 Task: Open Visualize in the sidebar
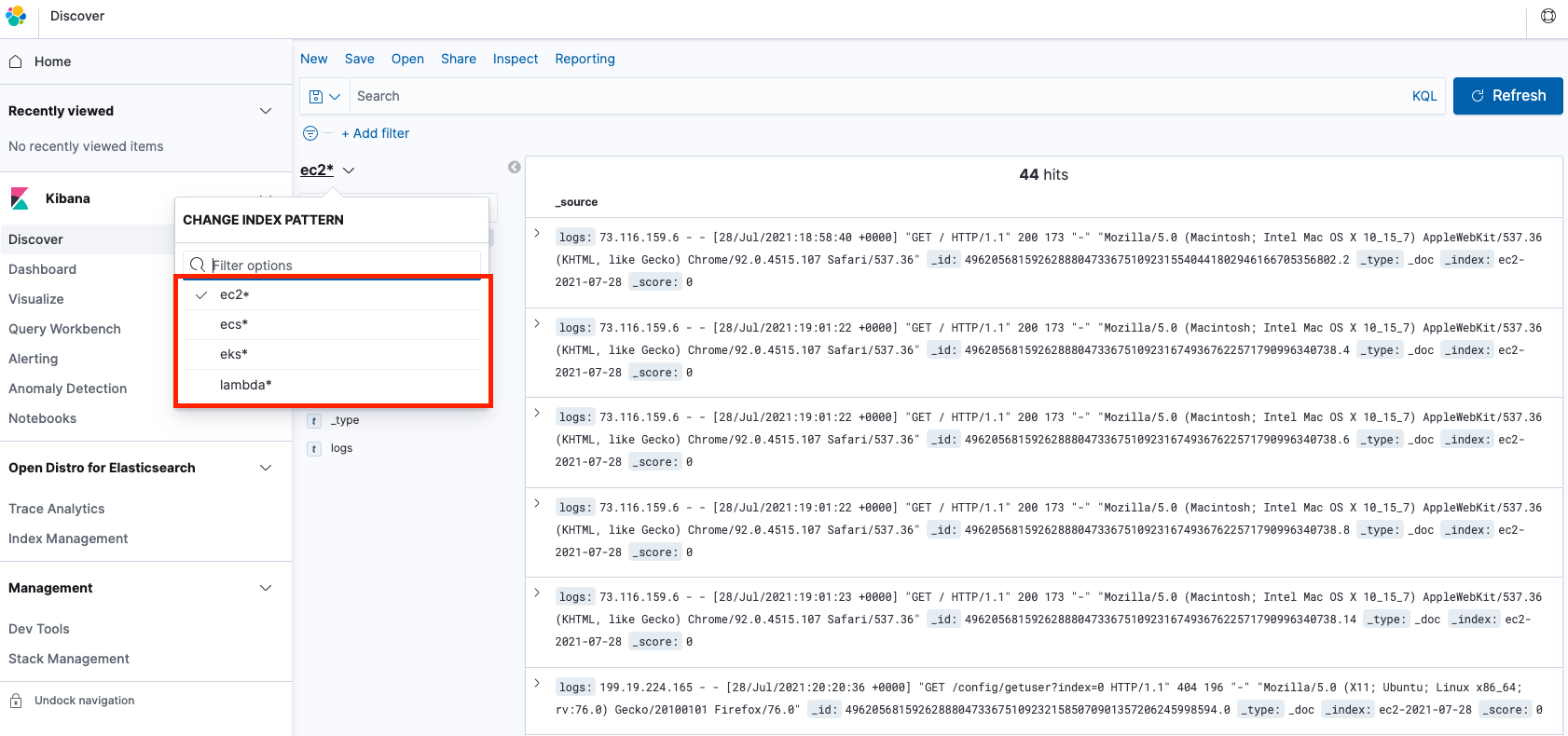click(x=36, y=299)
